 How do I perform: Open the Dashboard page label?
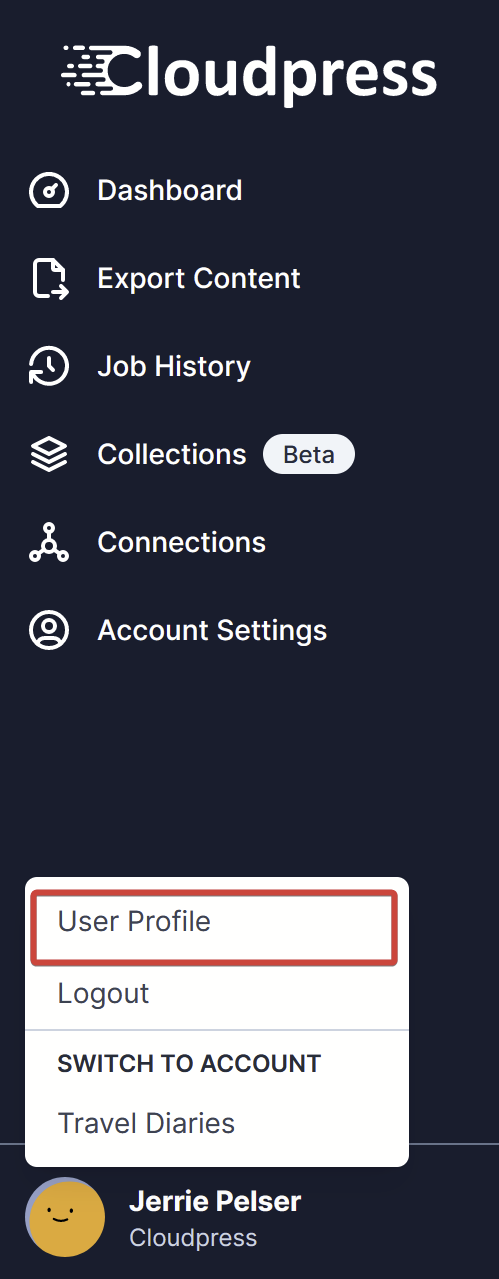[170, 190]
